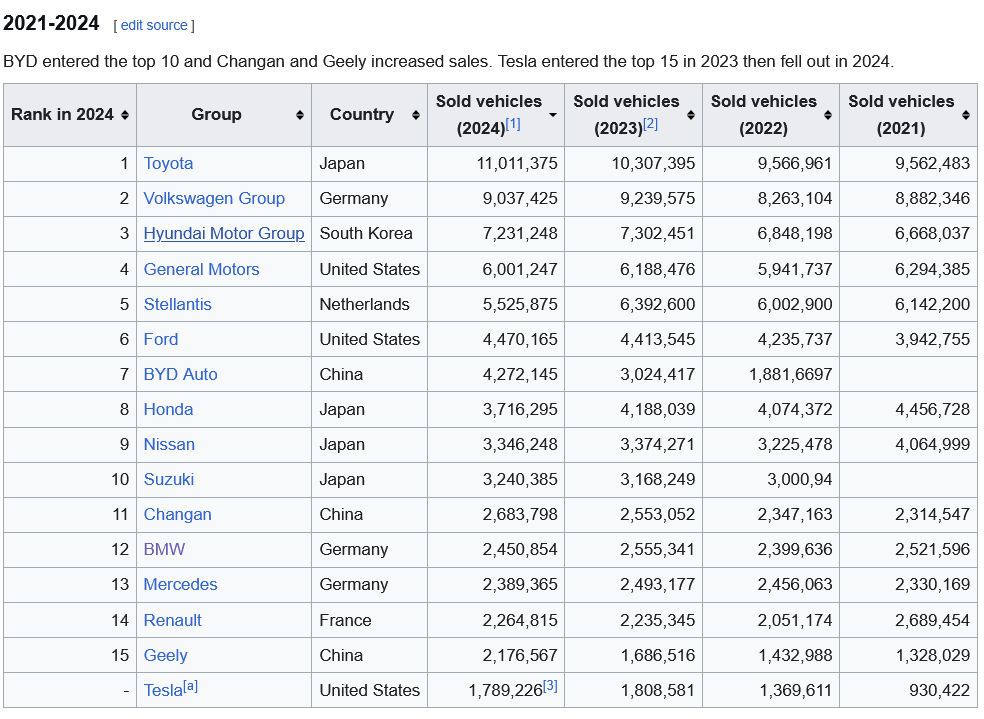Select Toyota's 2023 value 10,307,395

tap(653, 164)
